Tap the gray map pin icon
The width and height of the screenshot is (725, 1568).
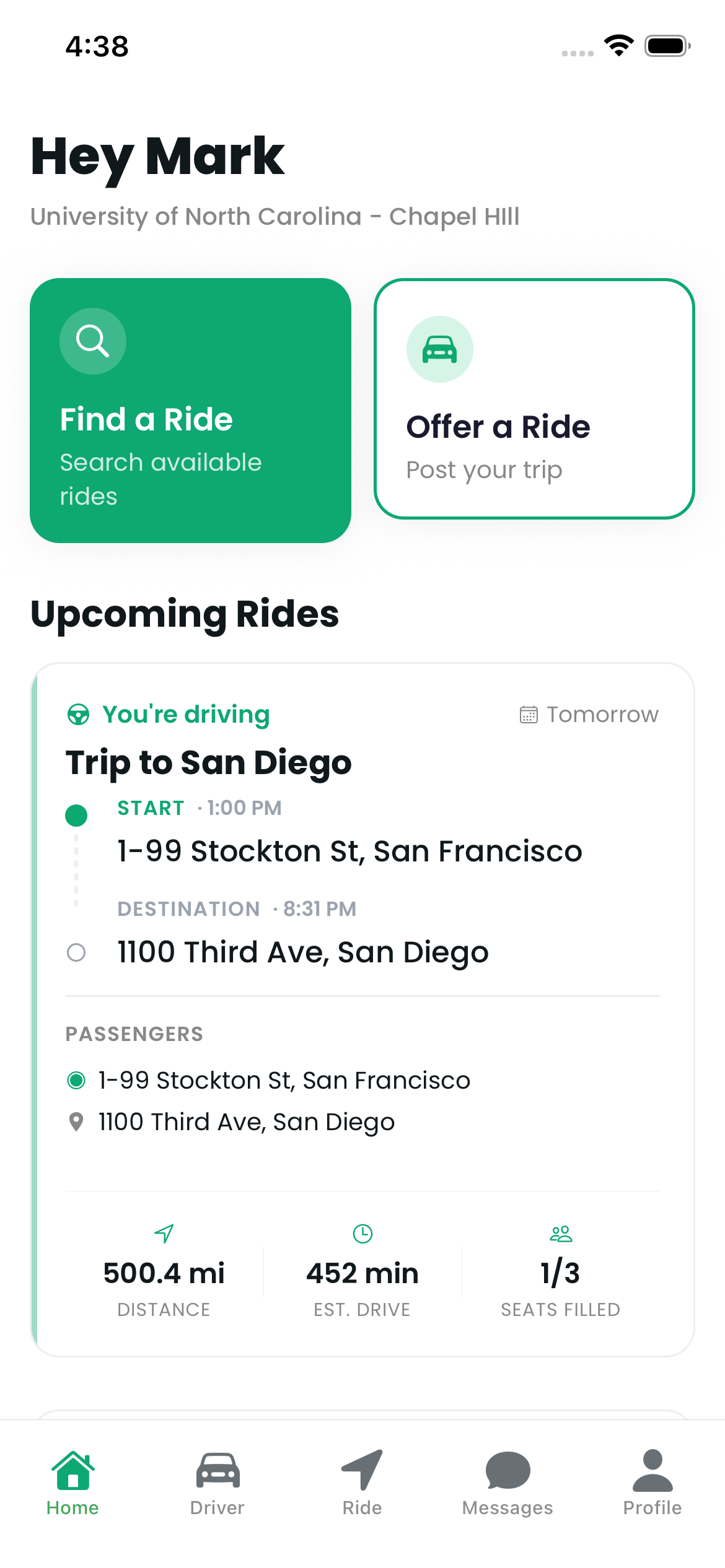click(x=76, y=1122)
